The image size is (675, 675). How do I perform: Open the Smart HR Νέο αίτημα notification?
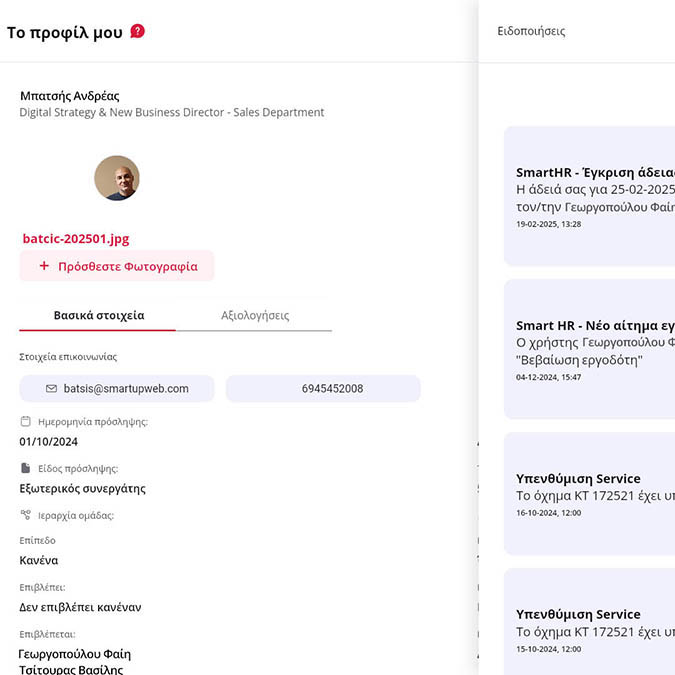click(x=590, y=349)
